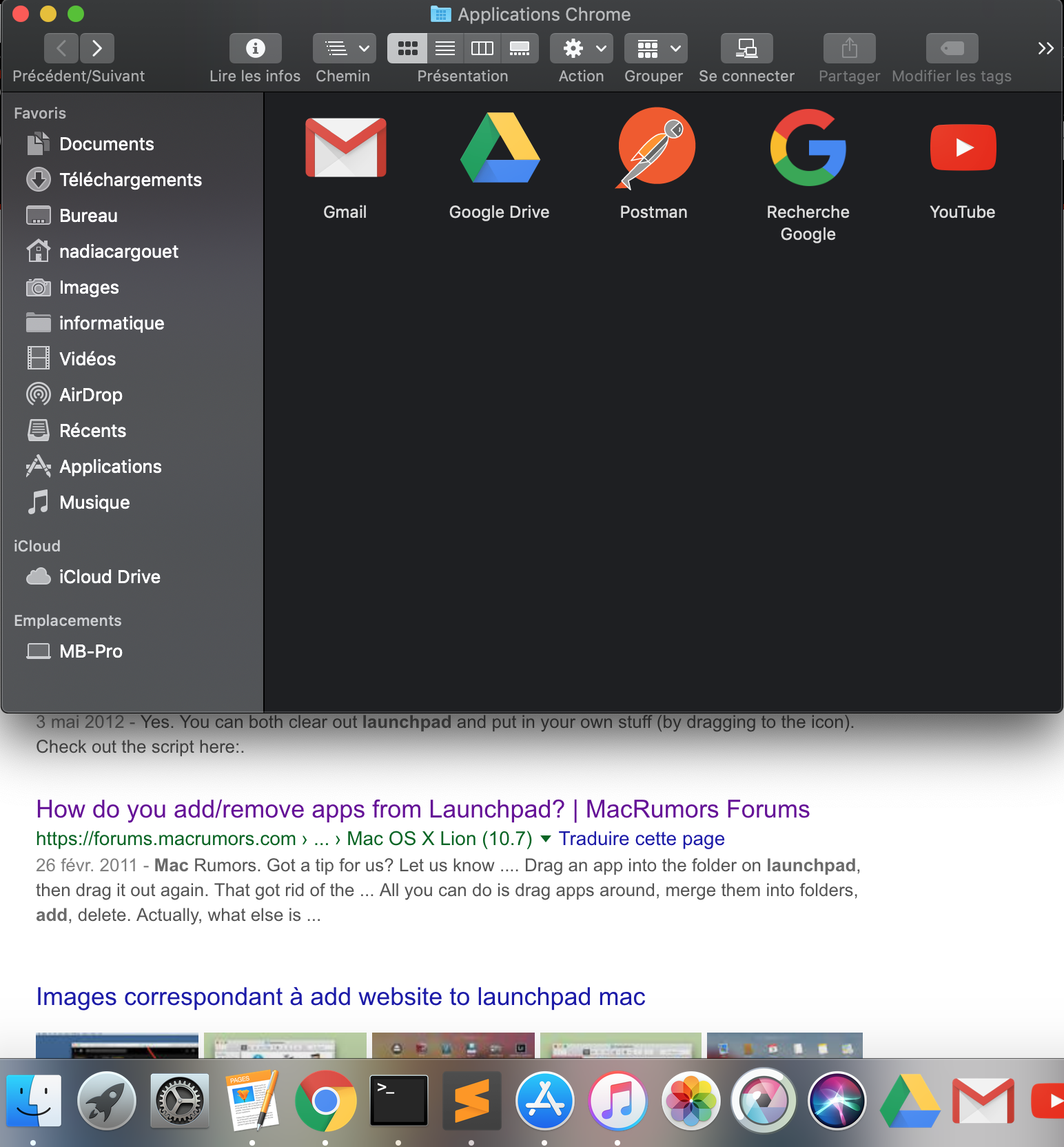Select Récents in the sidebar
The width and height of the screenshot is (1064, 1147).
click(x=132, y=431)
